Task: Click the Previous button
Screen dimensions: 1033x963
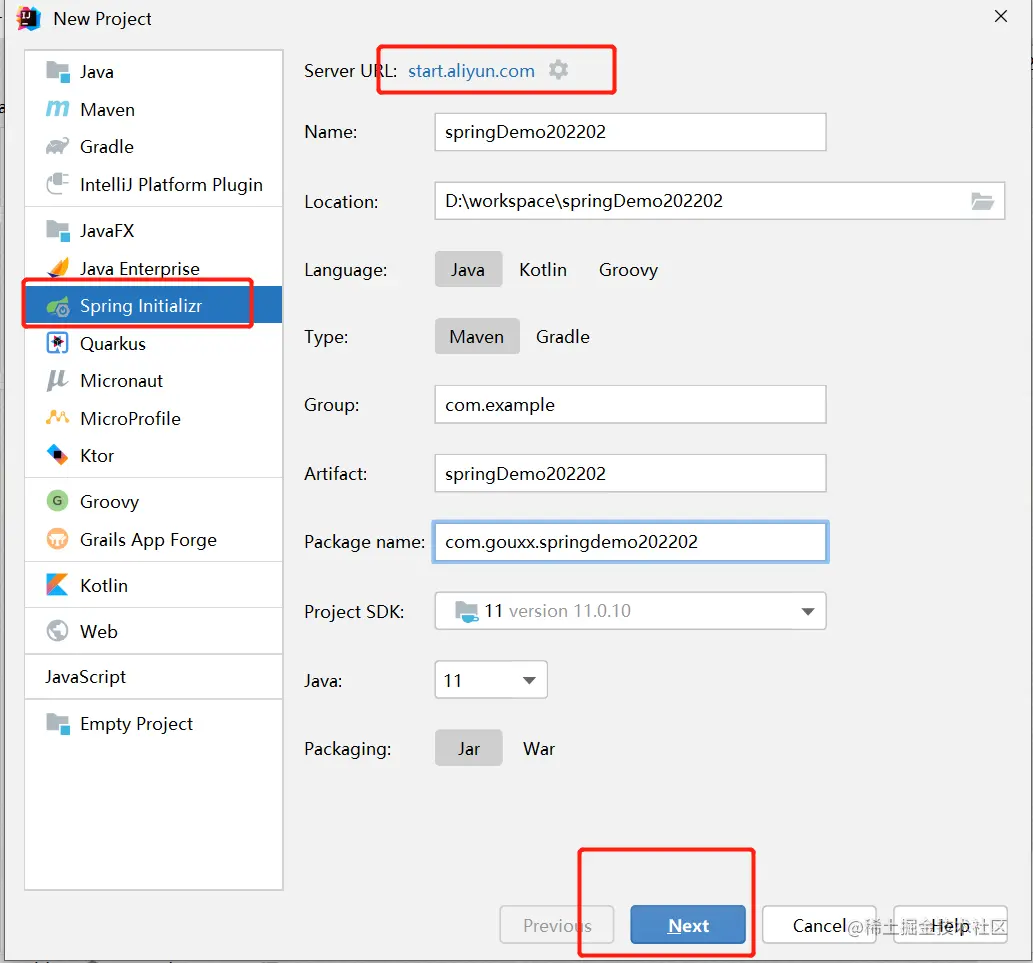Action: tap(557, 925)
